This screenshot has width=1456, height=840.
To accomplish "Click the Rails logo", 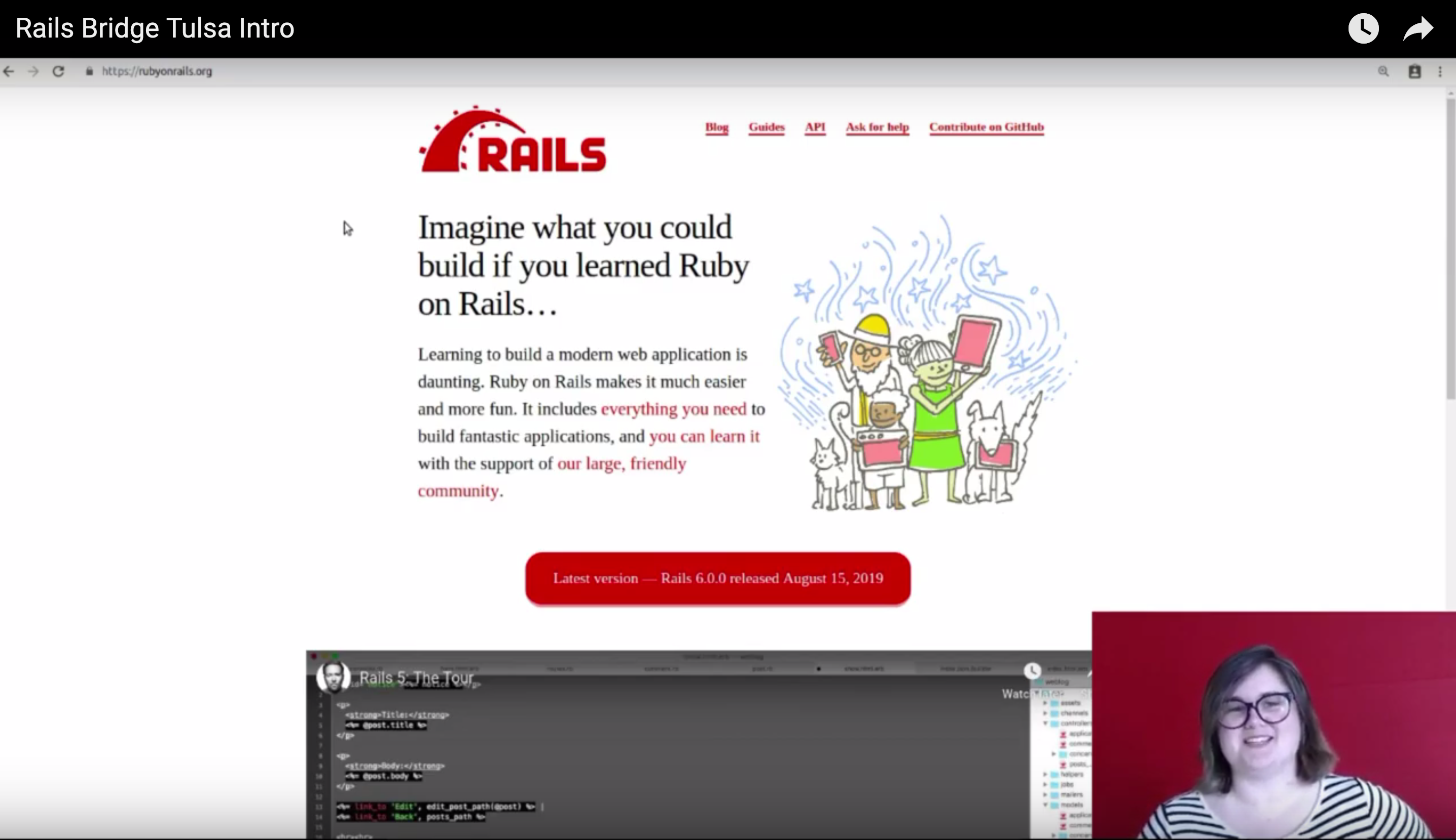I will click(x=513, y=139).
